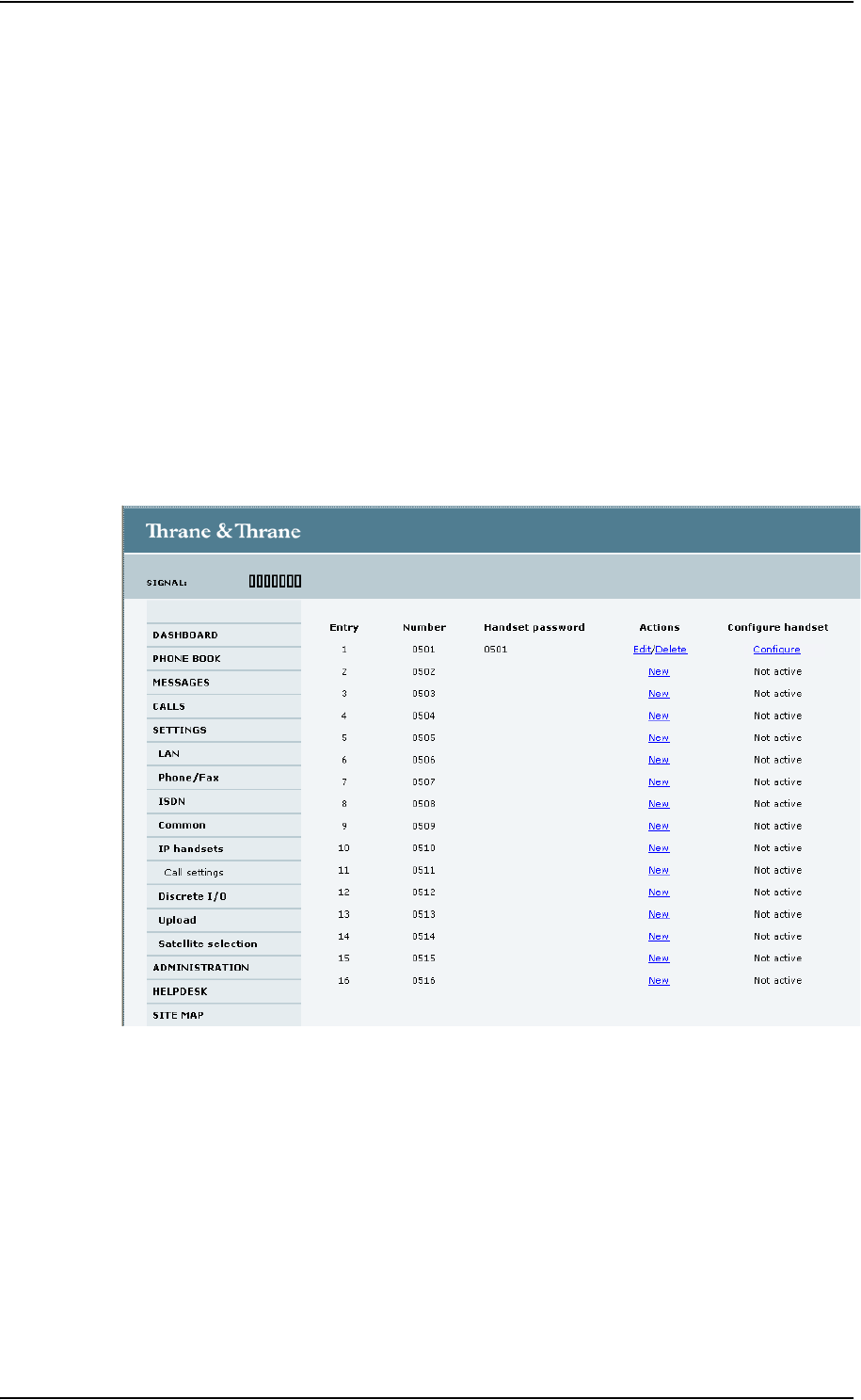Screen dimensions: 861x1400
Task: Click New link for number 0503
Action: 659,694
